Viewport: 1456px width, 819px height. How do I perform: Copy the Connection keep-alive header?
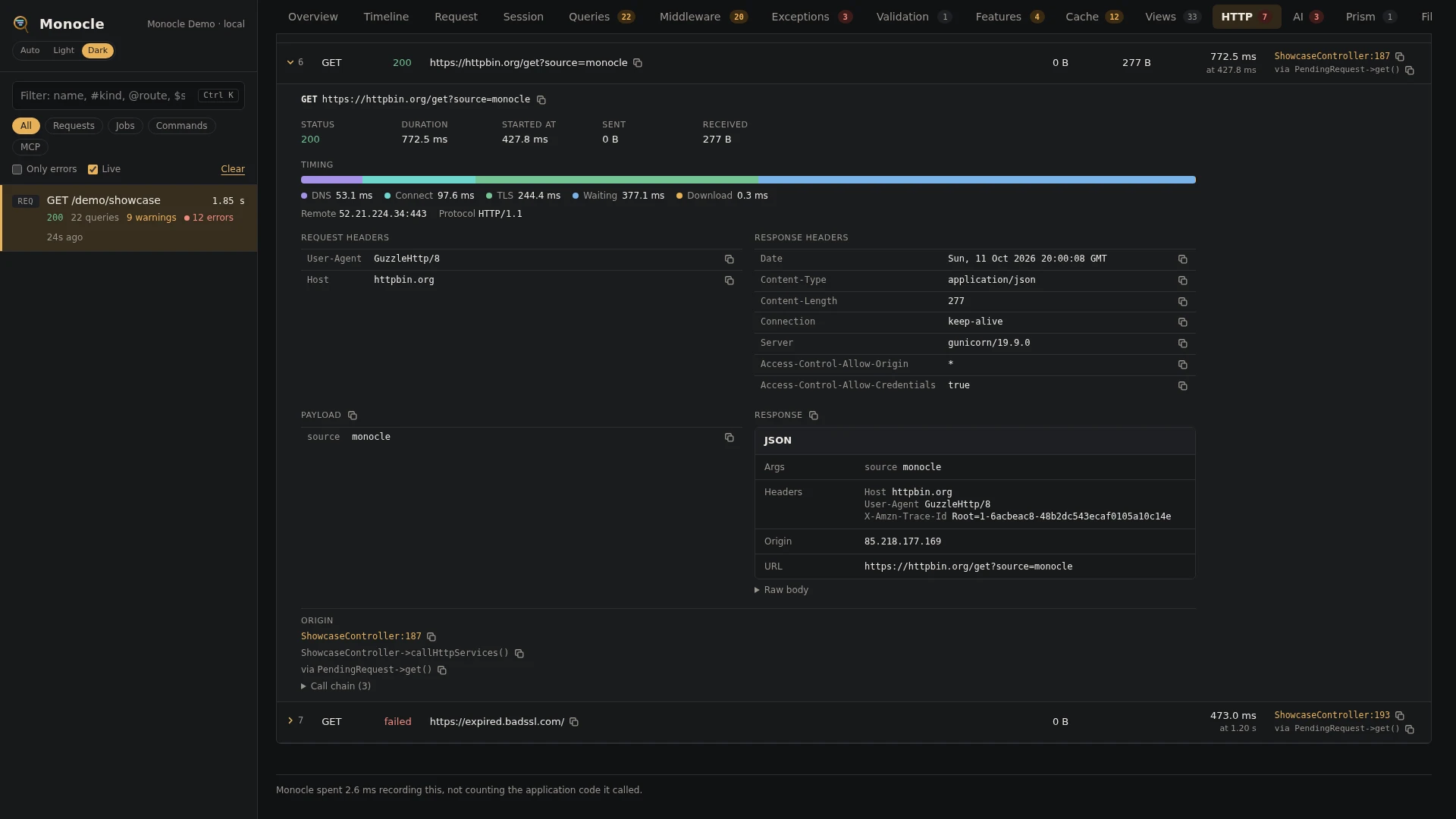1183,322
